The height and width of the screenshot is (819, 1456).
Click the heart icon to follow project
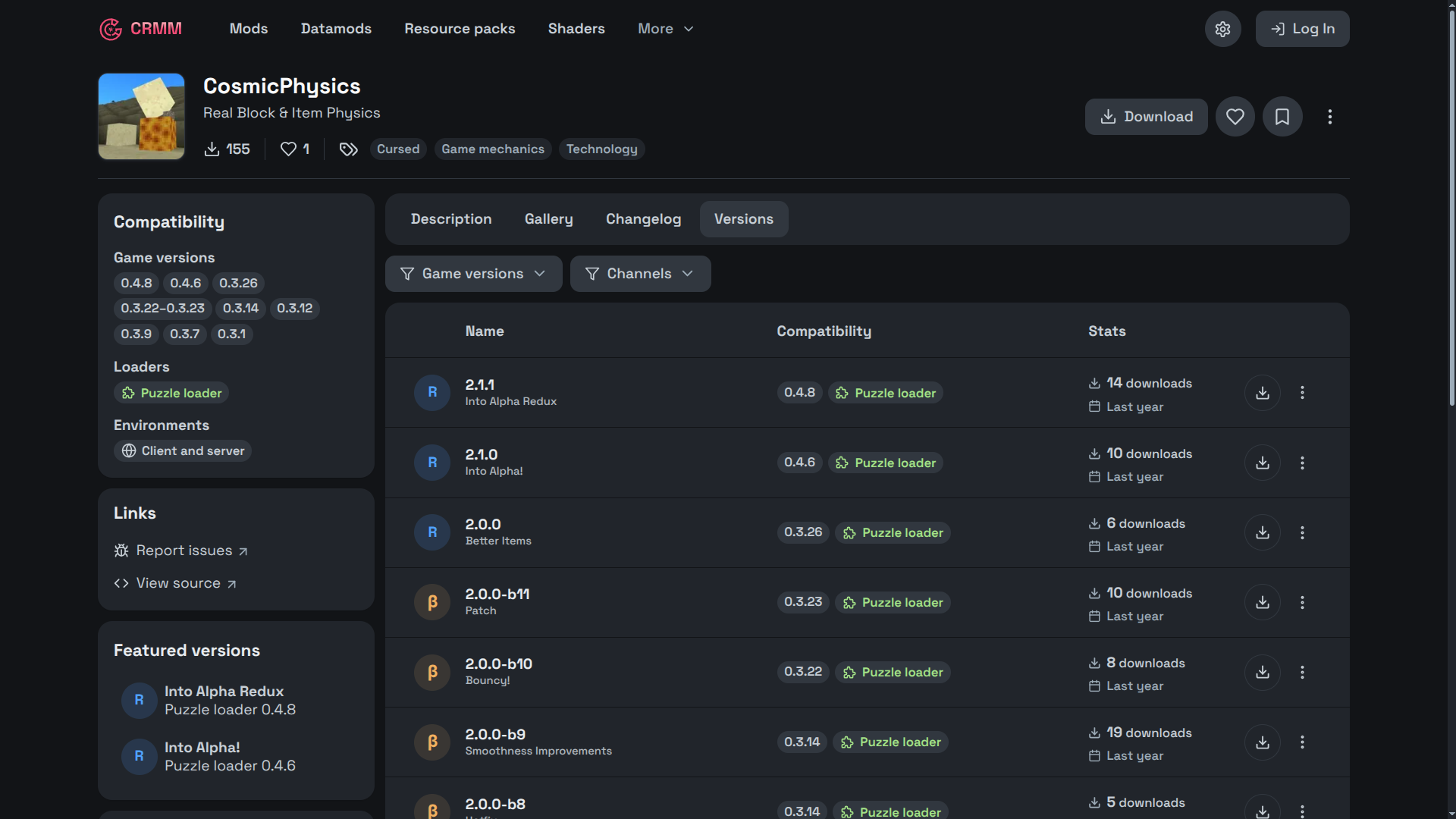1235,117
